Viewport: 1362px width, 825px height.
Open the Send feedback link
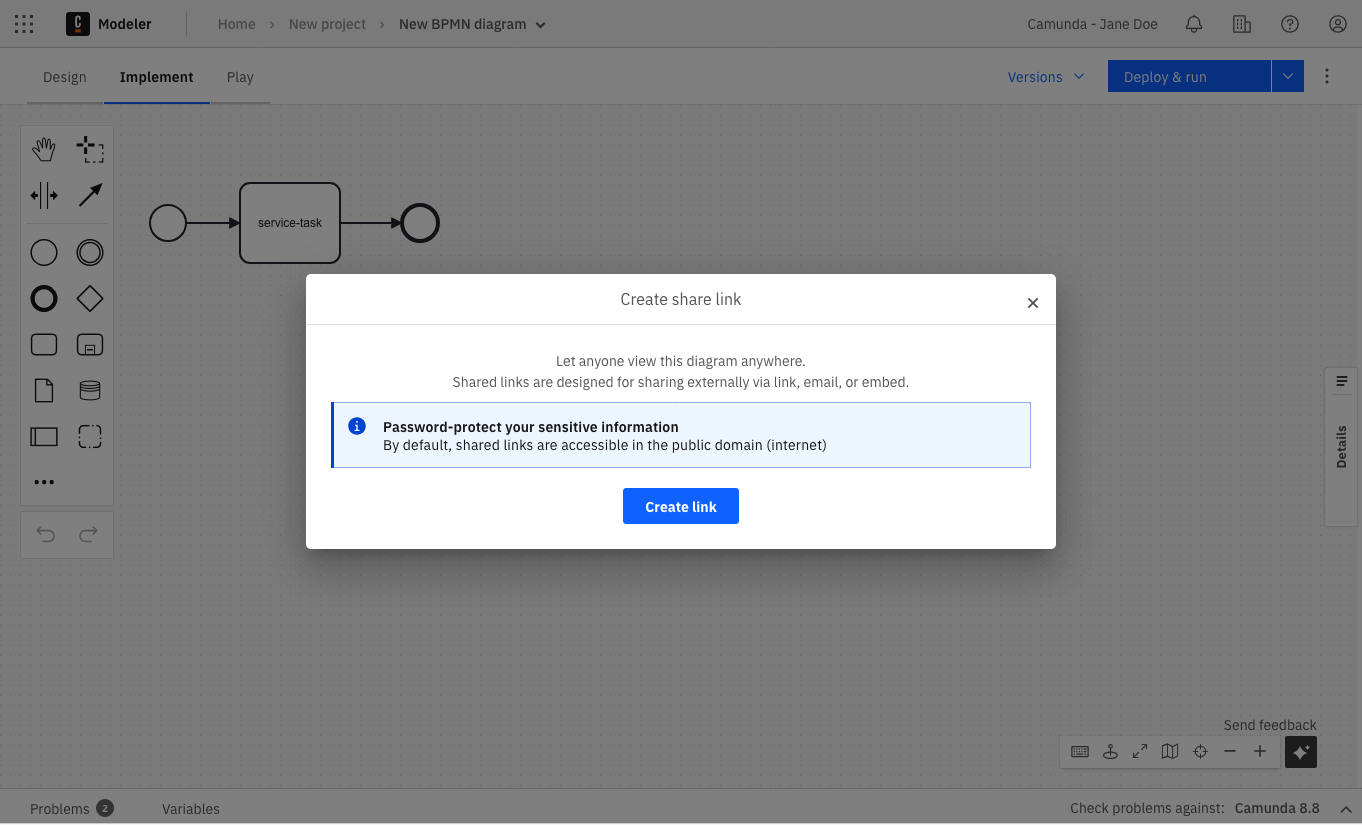pyautogui.click(x=1270, y=724)
